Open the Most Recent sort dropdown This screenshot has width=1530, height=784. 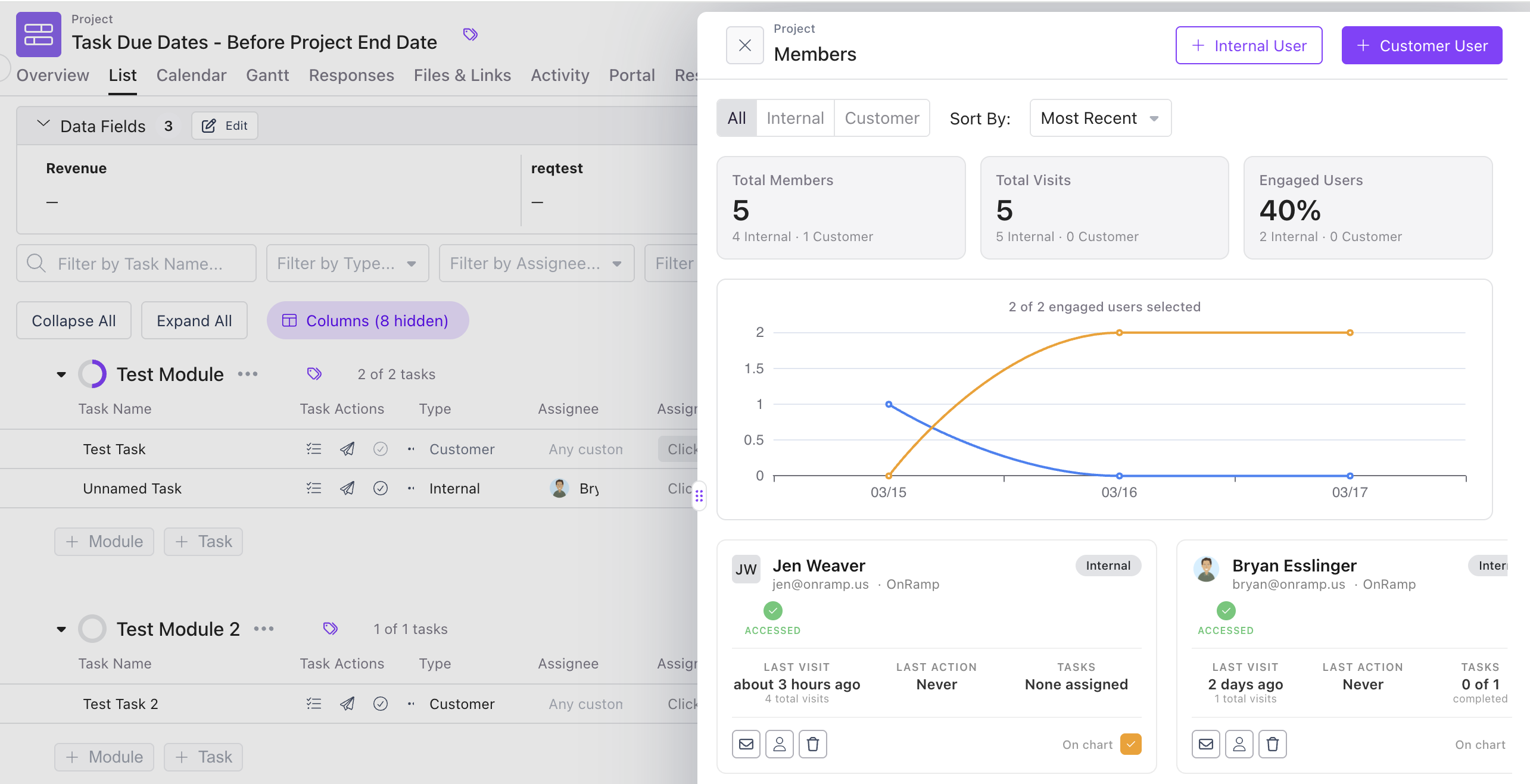[x=1099, y=118]
